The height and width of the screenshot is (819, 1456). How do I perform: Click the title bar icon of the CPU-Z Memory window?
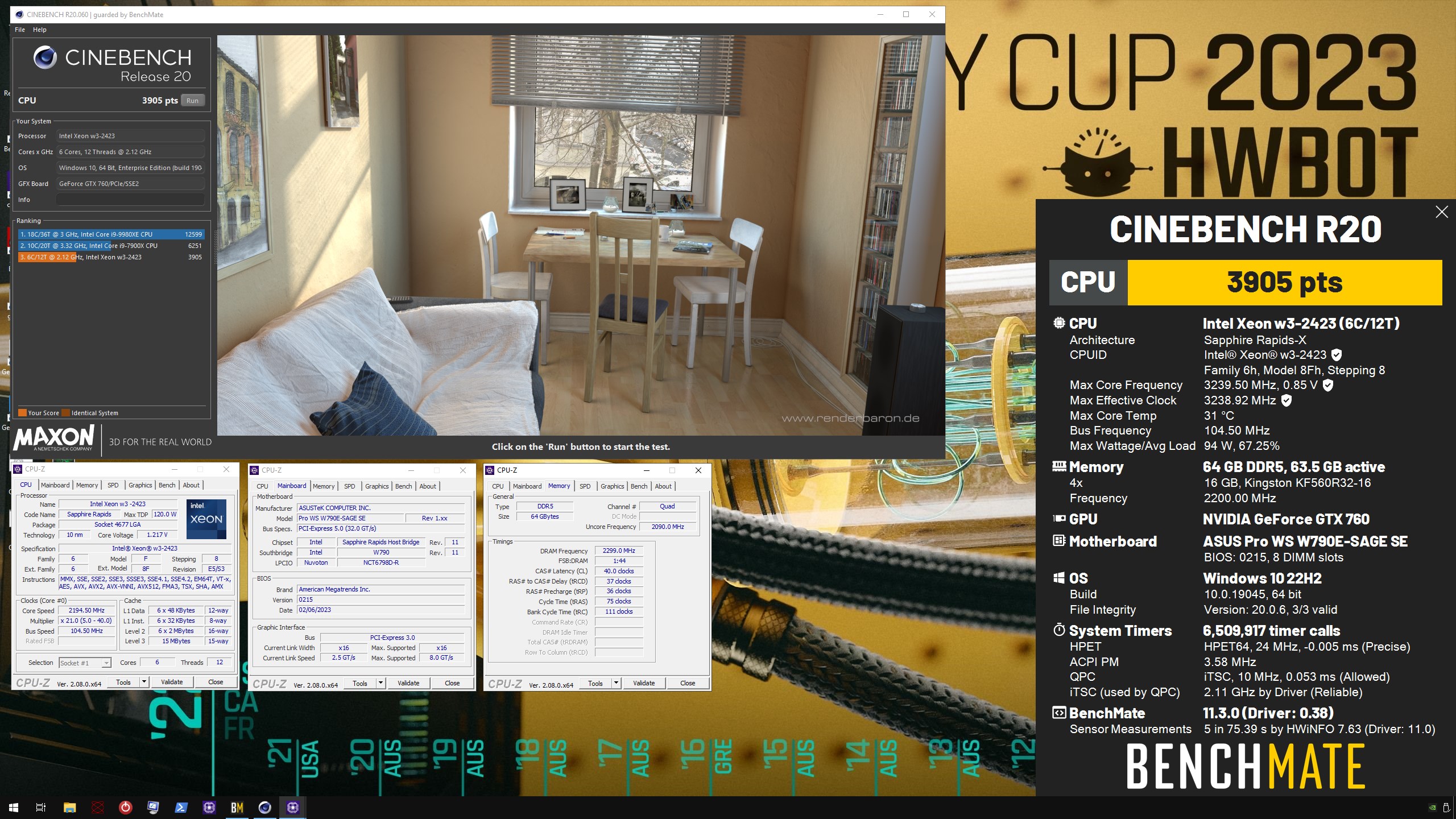click(490, 470)
